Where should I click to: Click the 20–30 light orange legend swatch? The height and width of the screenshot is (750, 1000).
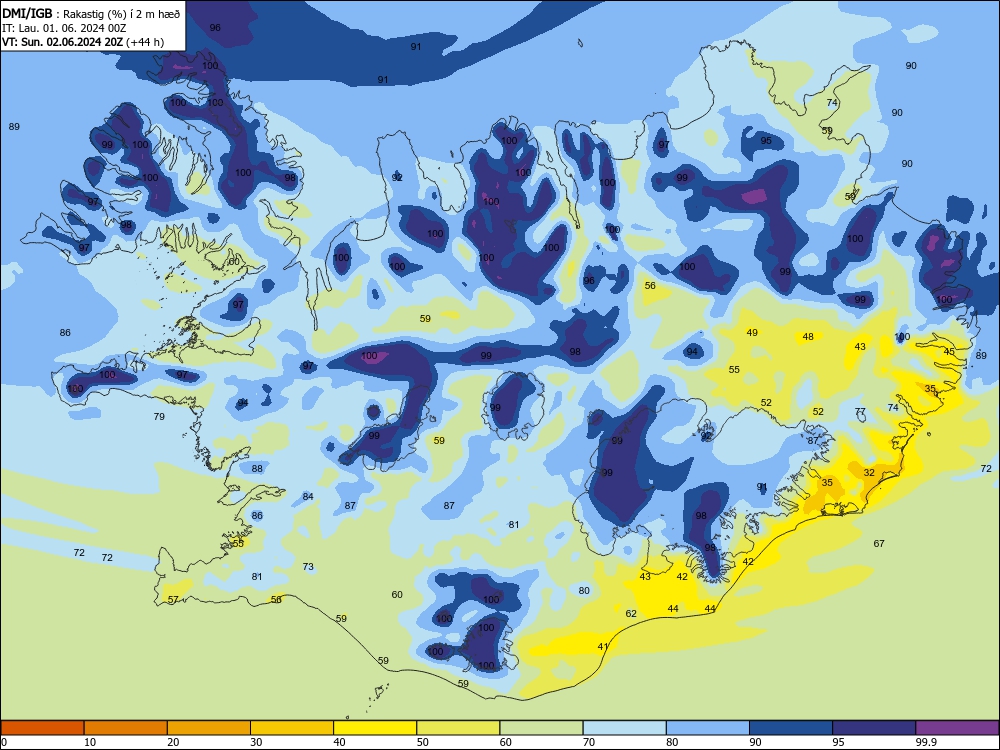209,728
